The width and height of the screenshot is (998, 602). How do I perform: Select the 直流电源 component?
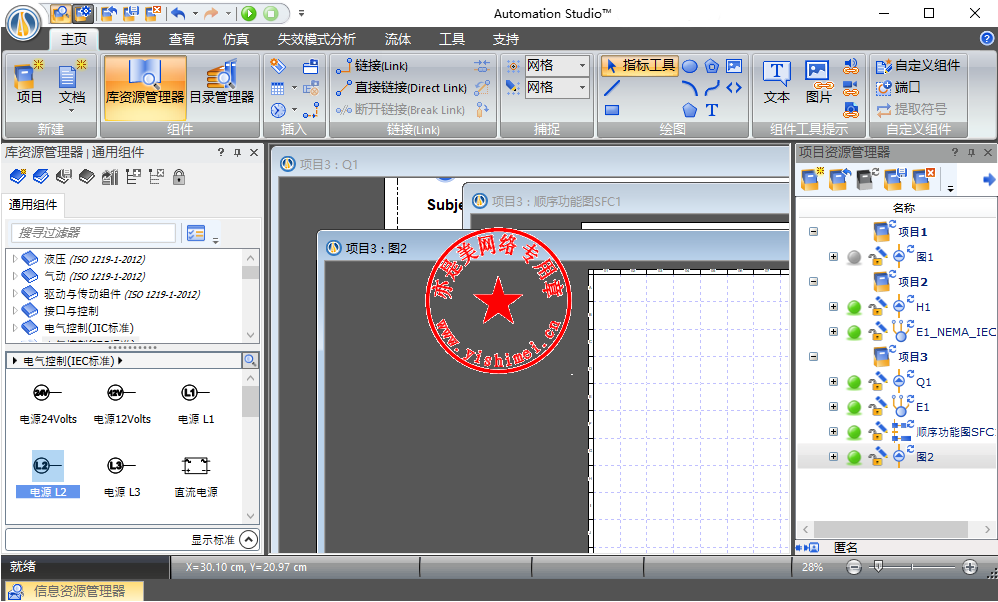coord(195,478)
